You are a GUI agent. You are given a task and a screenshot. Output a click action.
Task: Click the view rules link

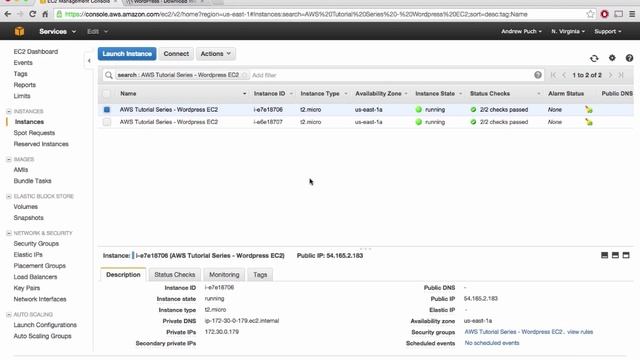[580, 332]
